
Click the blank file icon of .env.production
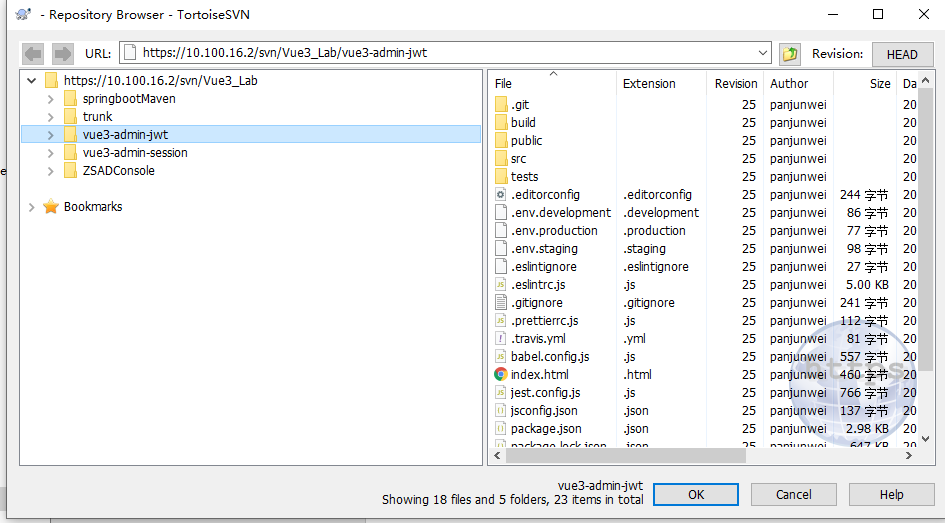click(500, 230)
